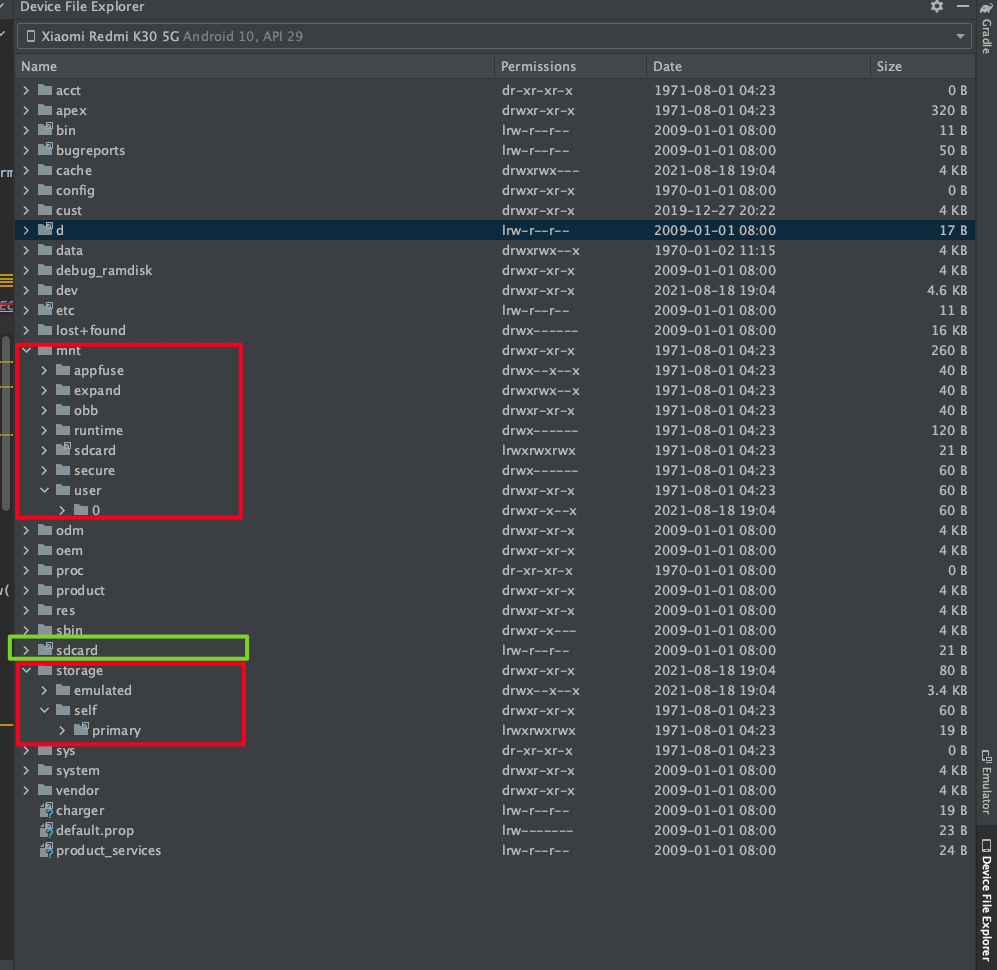Open the Gradle side tab
Viewport: 997px width, 970px height.
coord(986,27)
